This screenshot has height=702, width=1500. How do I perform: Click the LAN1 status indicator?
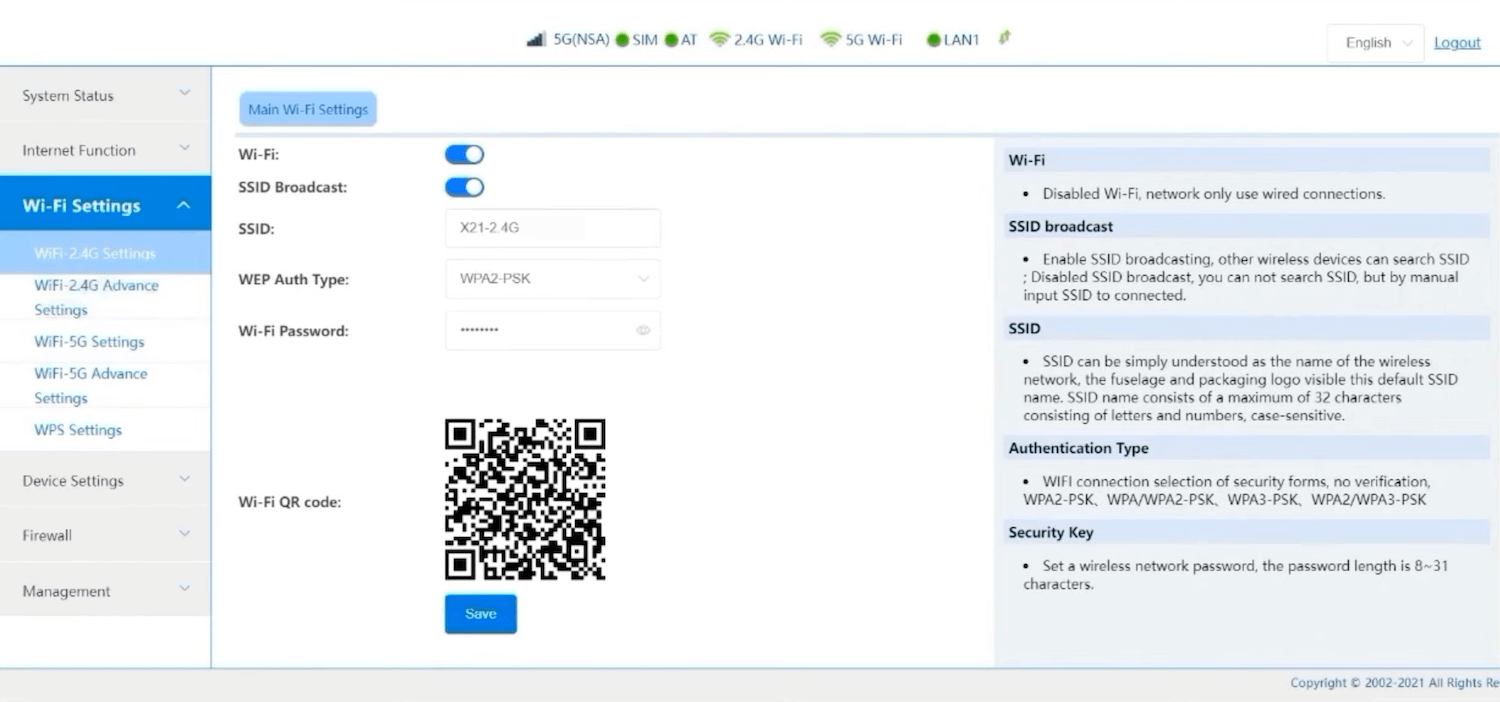pos(935,39)
